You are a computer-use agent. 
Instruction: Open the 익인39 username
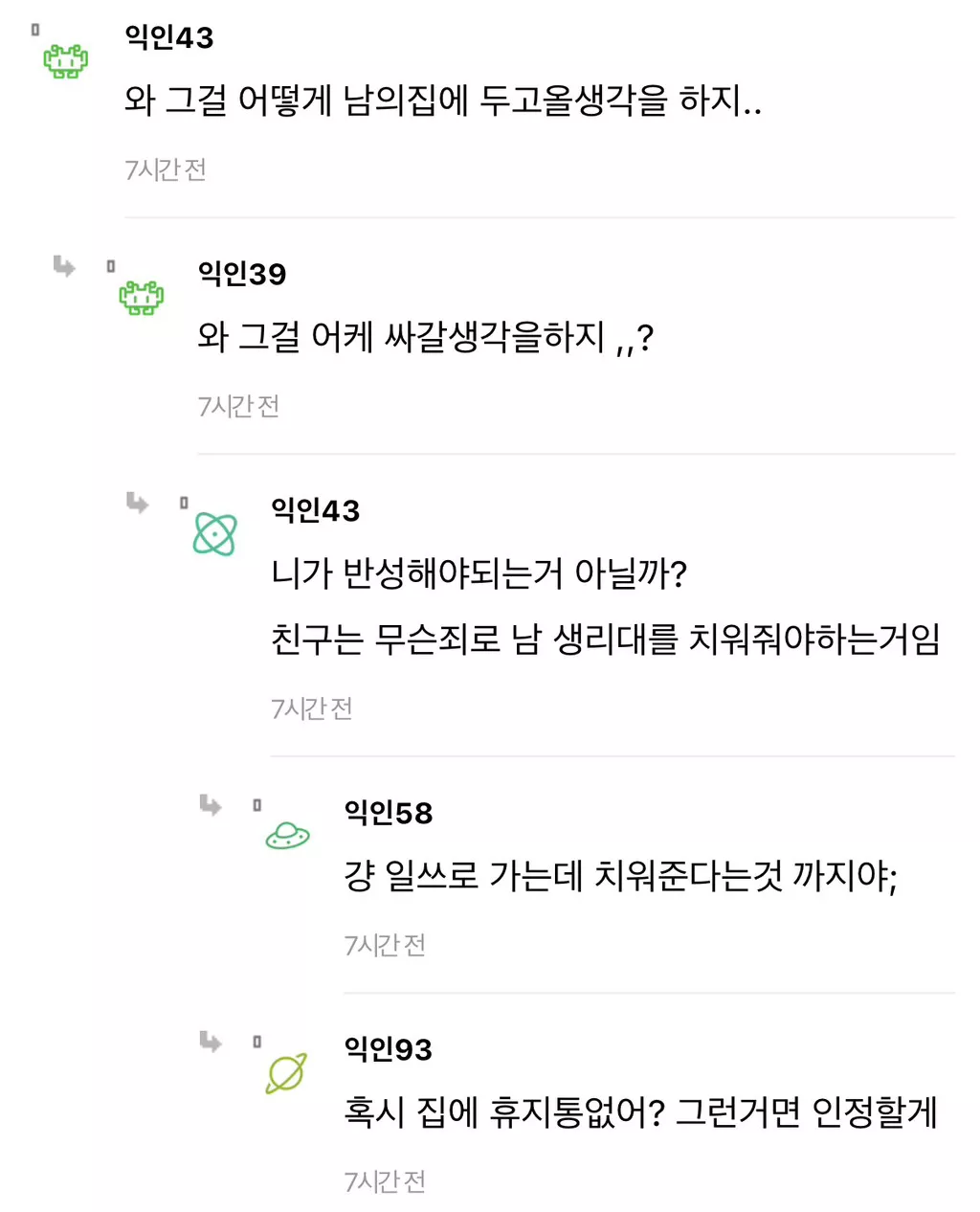242,274
